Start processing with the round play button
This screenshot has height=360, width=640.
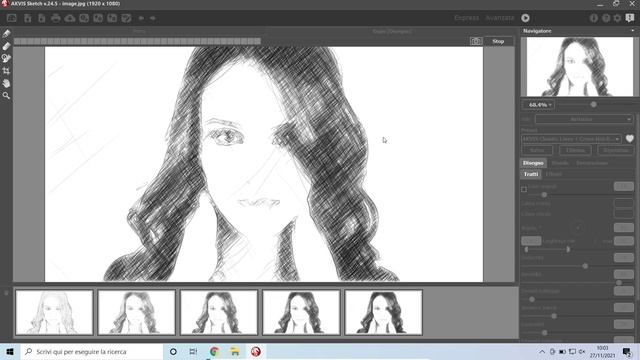pyautogui.click(x=525, y=18)
